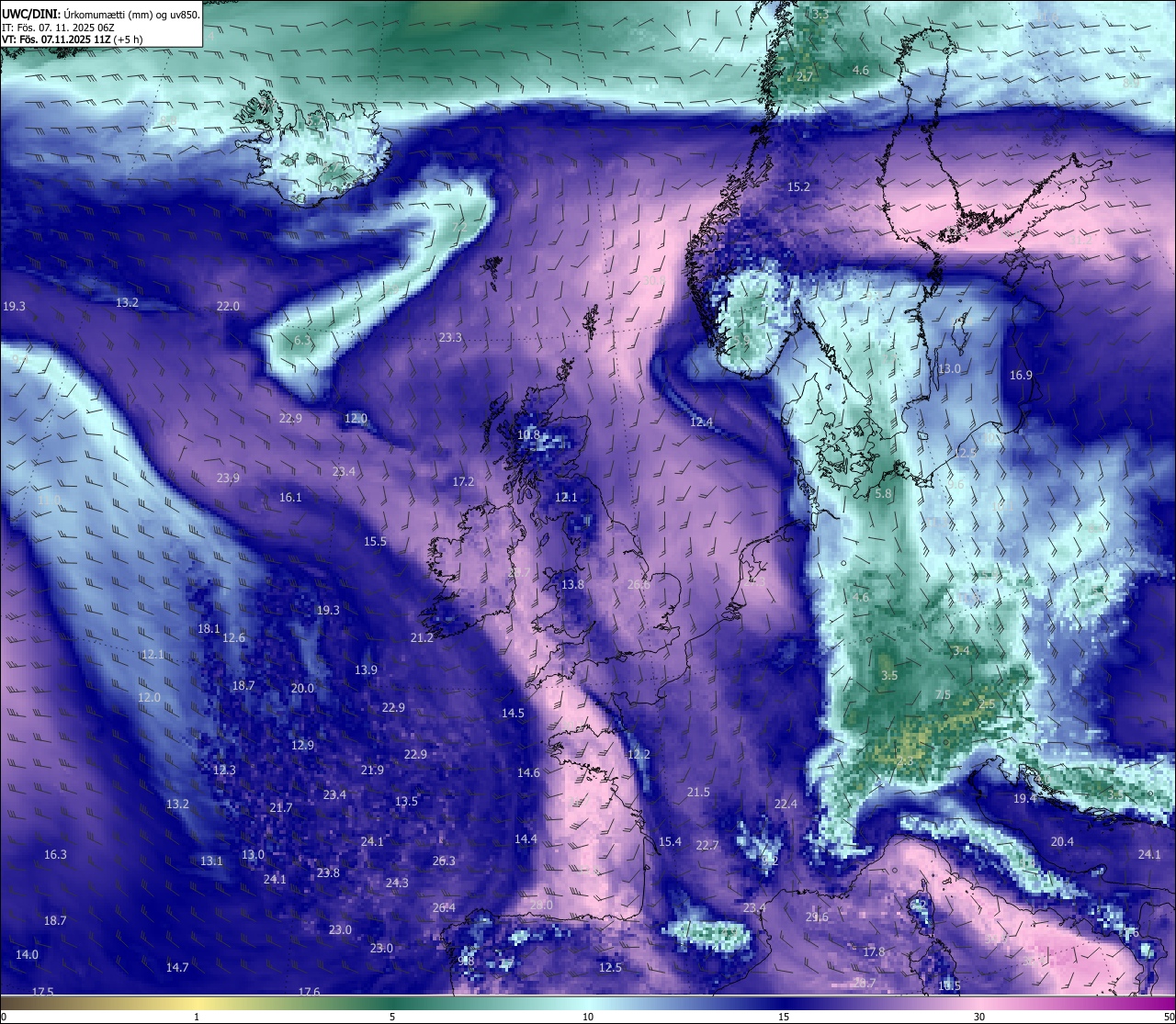
Task: Click the UWC/DINI Úrkomumætti map title
Action: 101,14
